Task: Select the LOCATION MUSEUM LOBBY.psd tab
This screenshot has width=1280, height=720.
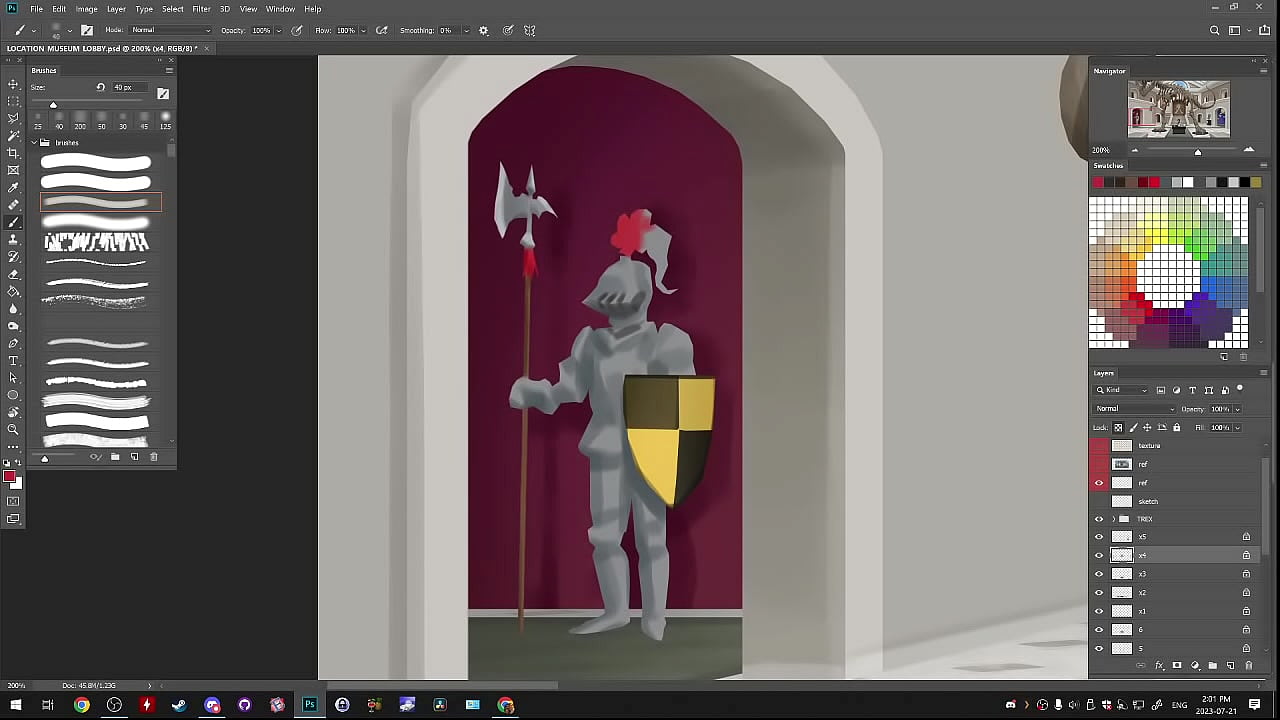Action: (x=102, y=48)
